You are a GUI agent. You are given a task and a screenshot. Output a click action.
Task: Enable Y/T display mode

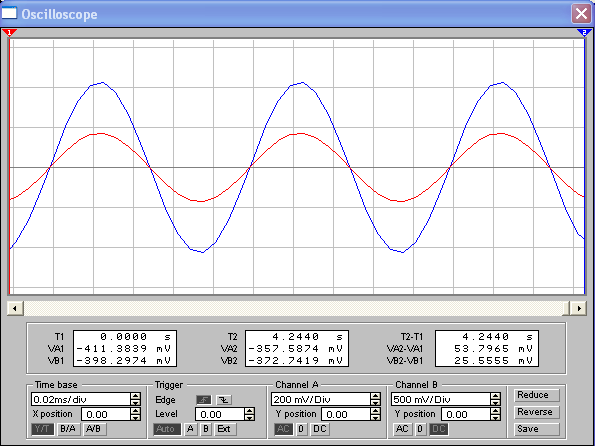(x=42, y=429)
